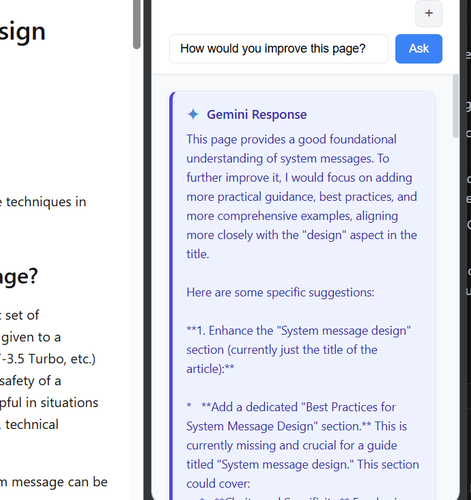Click the '**1. Enhance the "System message design"' line
Image resolution: width=471 pixels, height=500 pixels.
tap(299, 331)
